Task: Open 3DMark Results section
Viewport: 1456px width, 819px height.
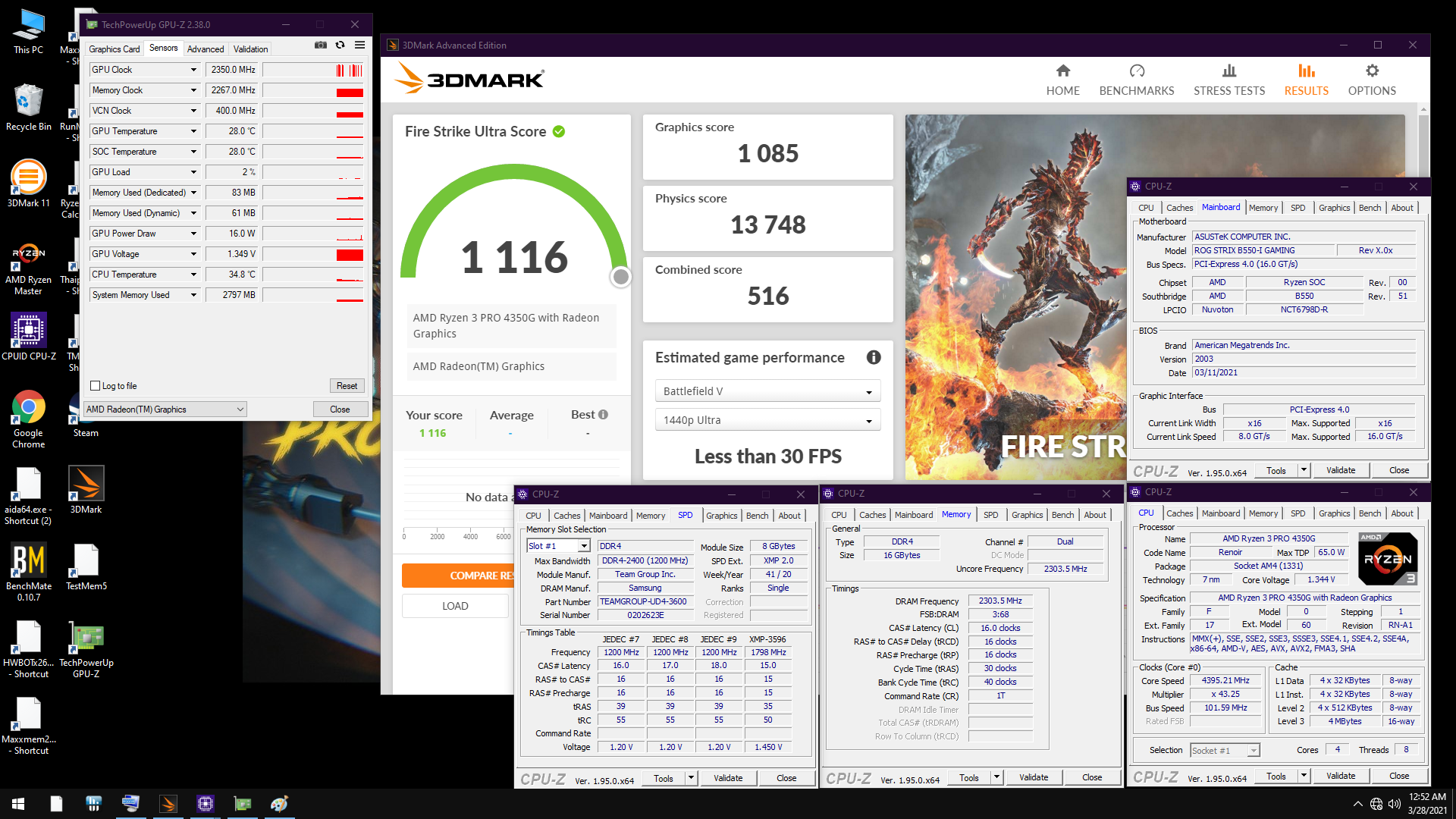Action: point(1306,80)
